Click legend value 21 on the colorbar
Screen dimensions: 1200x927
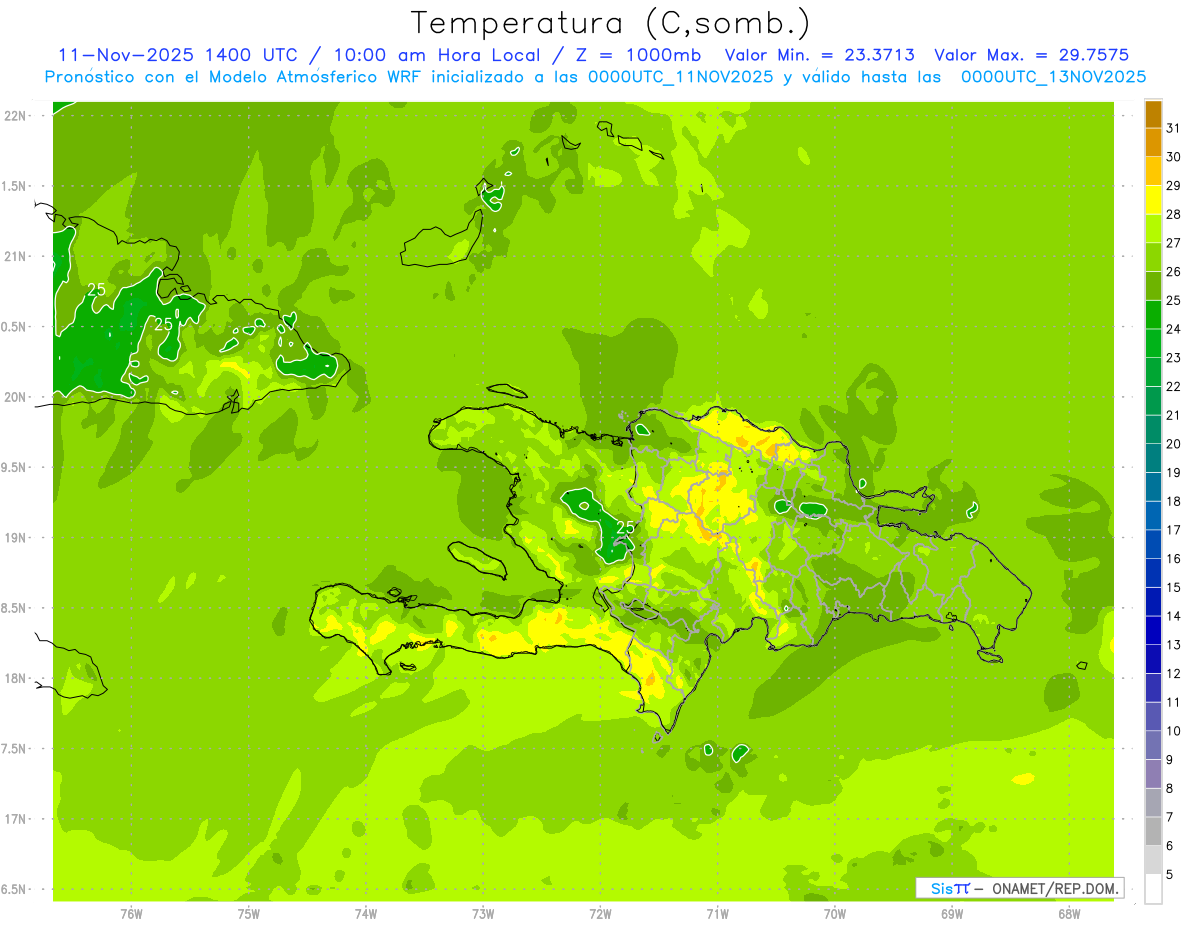1173,415
